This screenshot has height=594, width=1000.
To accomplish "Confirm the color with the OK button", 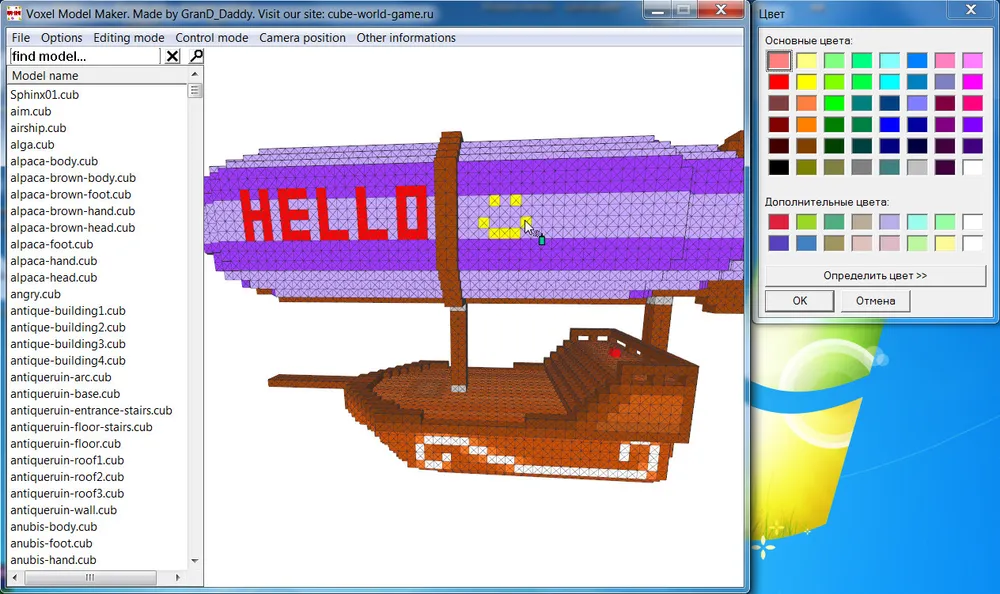I will point(799,300).
